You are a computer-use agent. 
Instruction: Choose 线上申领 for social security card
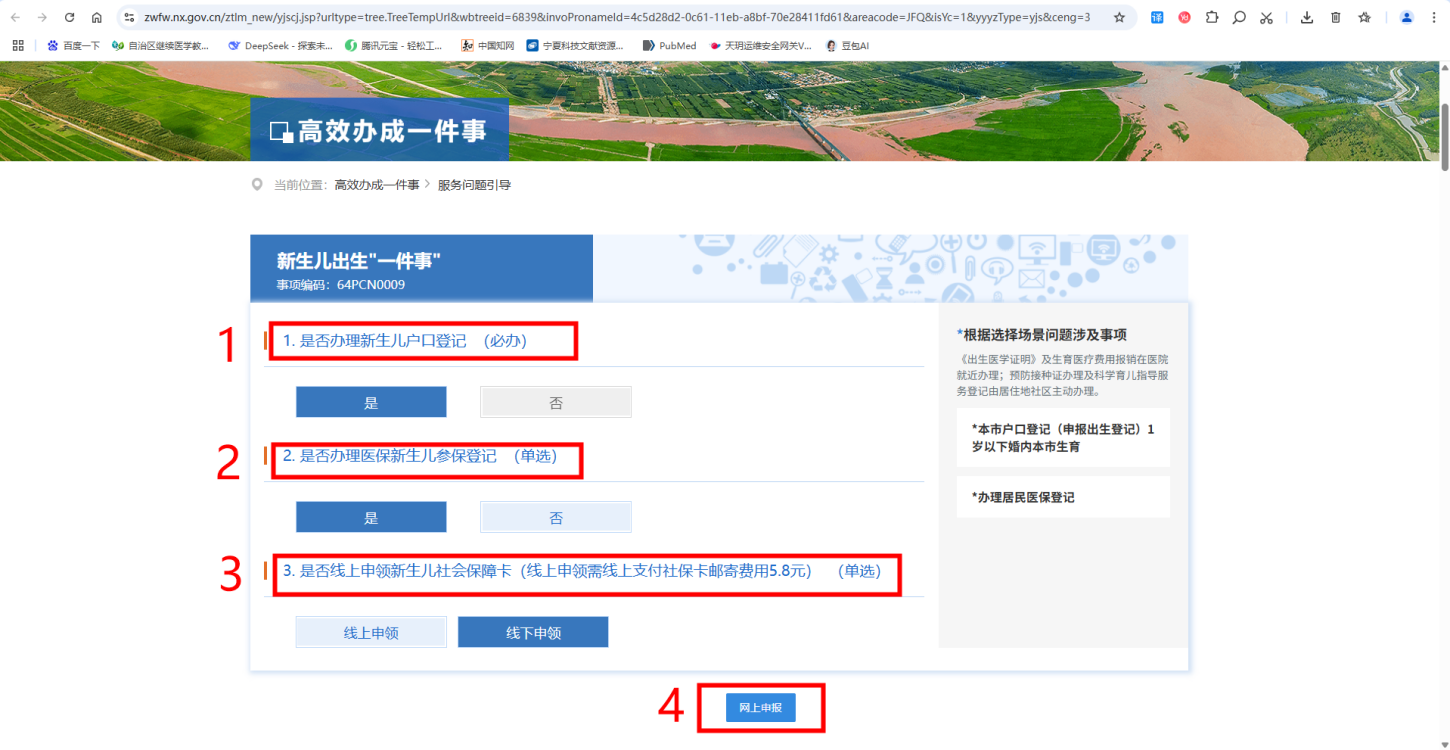pyautogui.click(x=371, y=632)
